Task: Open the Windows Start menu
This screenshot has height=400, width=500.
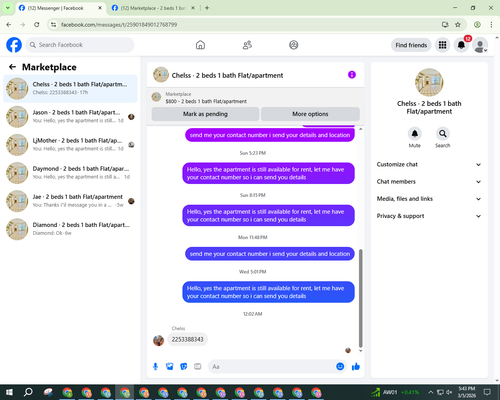Action: (x=9, y=392)
